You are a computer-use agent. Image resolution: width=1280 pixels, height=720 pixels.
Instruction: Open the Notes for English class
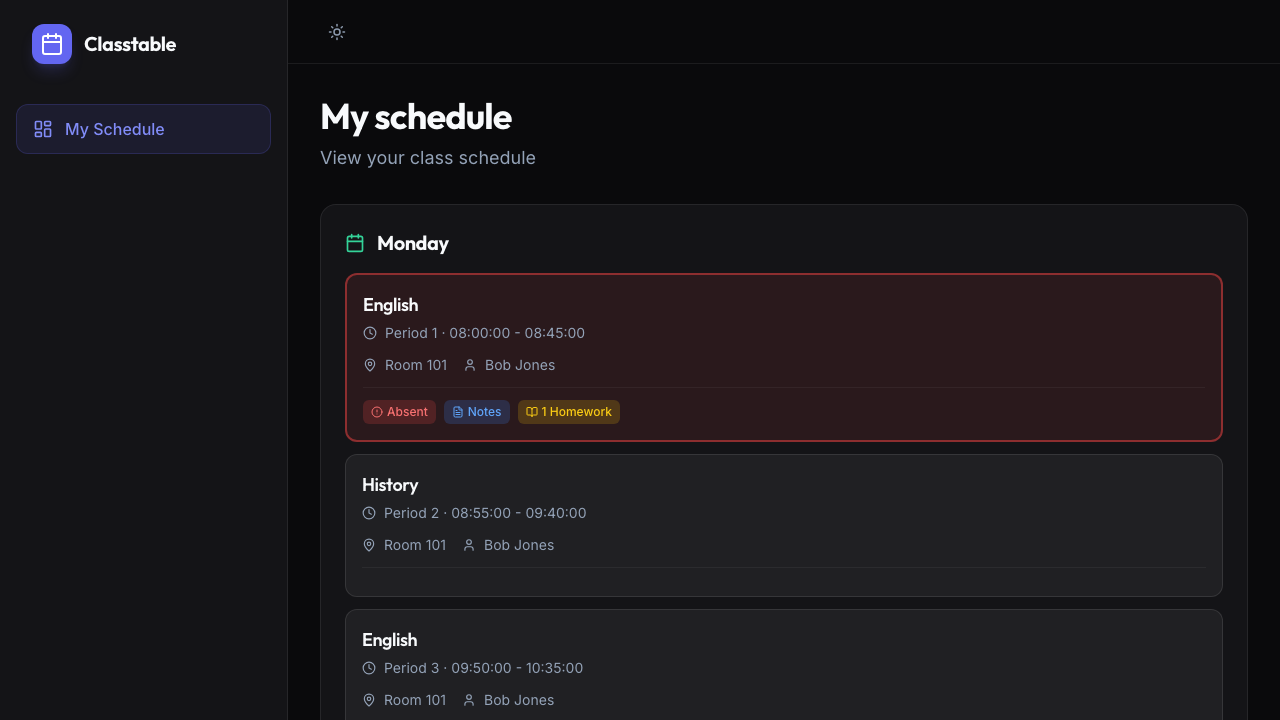click(x=477, y=412)
